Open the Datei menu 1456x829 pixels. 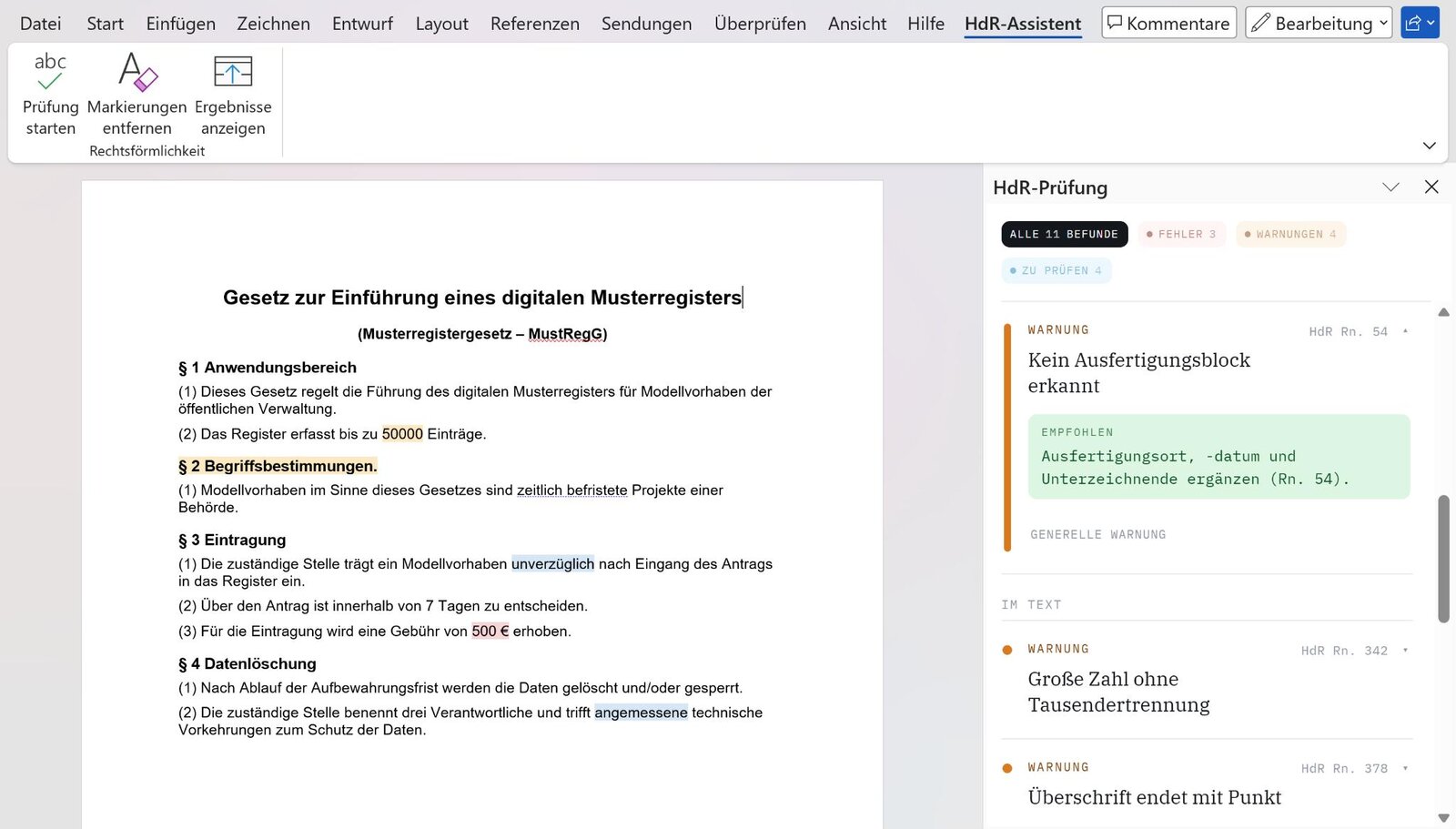point(41,24)
